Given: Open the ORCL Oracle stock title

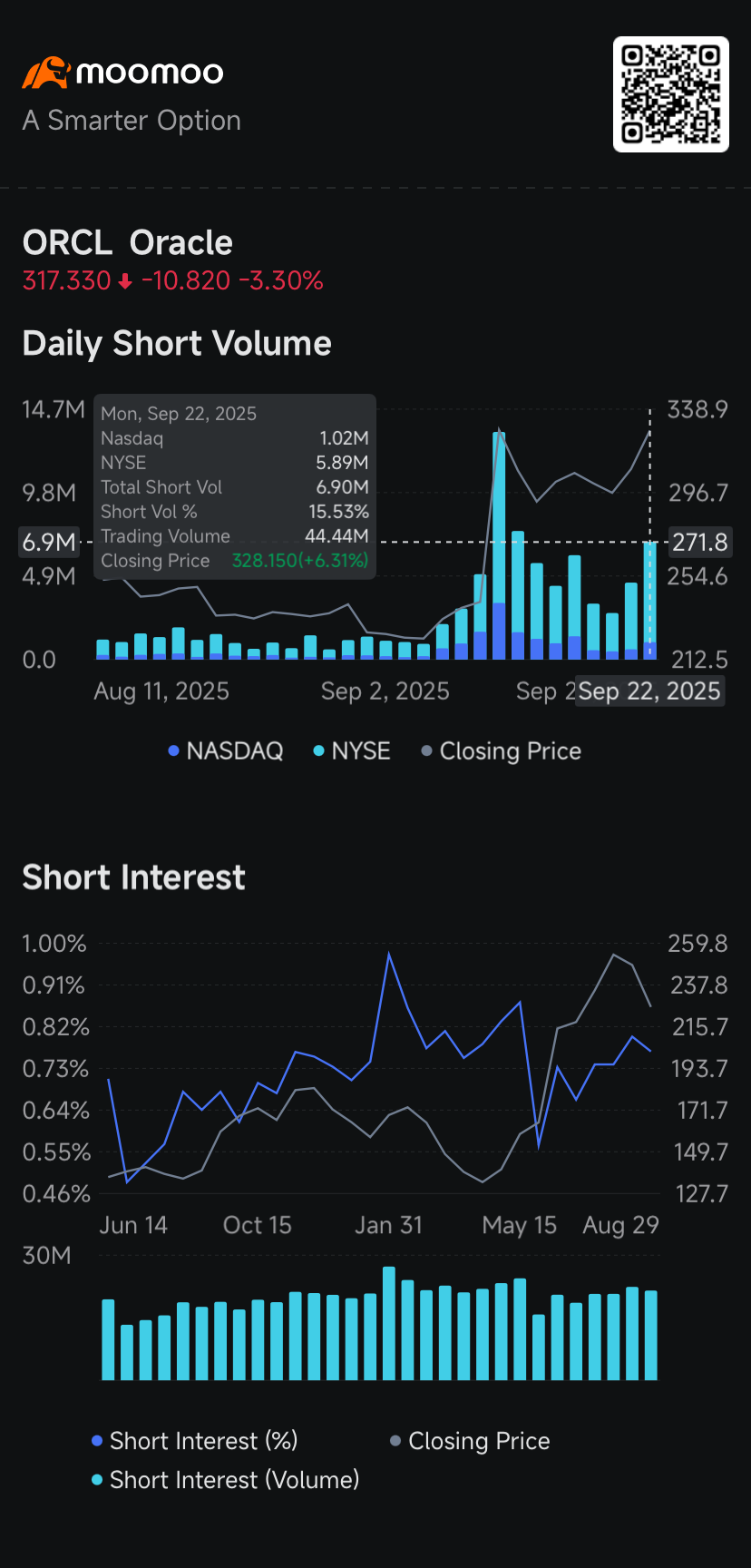Looking at the screenshot, I should click(128, 243).
